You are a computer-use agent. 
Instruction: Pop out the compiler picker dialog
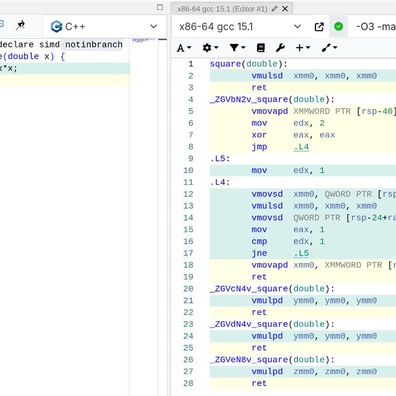click(x=319, y=27)
